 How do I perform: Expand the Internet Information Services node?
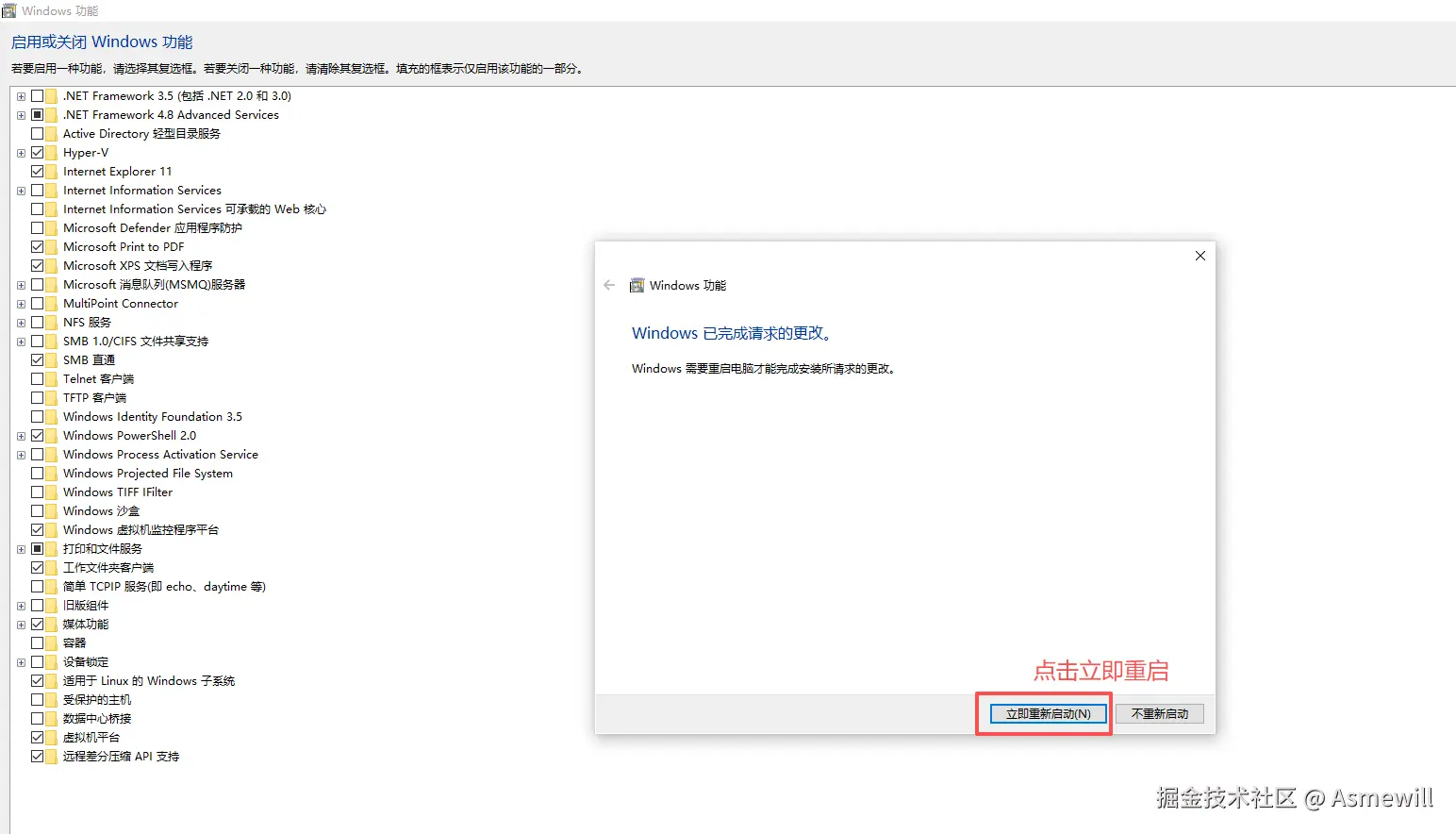21,191
